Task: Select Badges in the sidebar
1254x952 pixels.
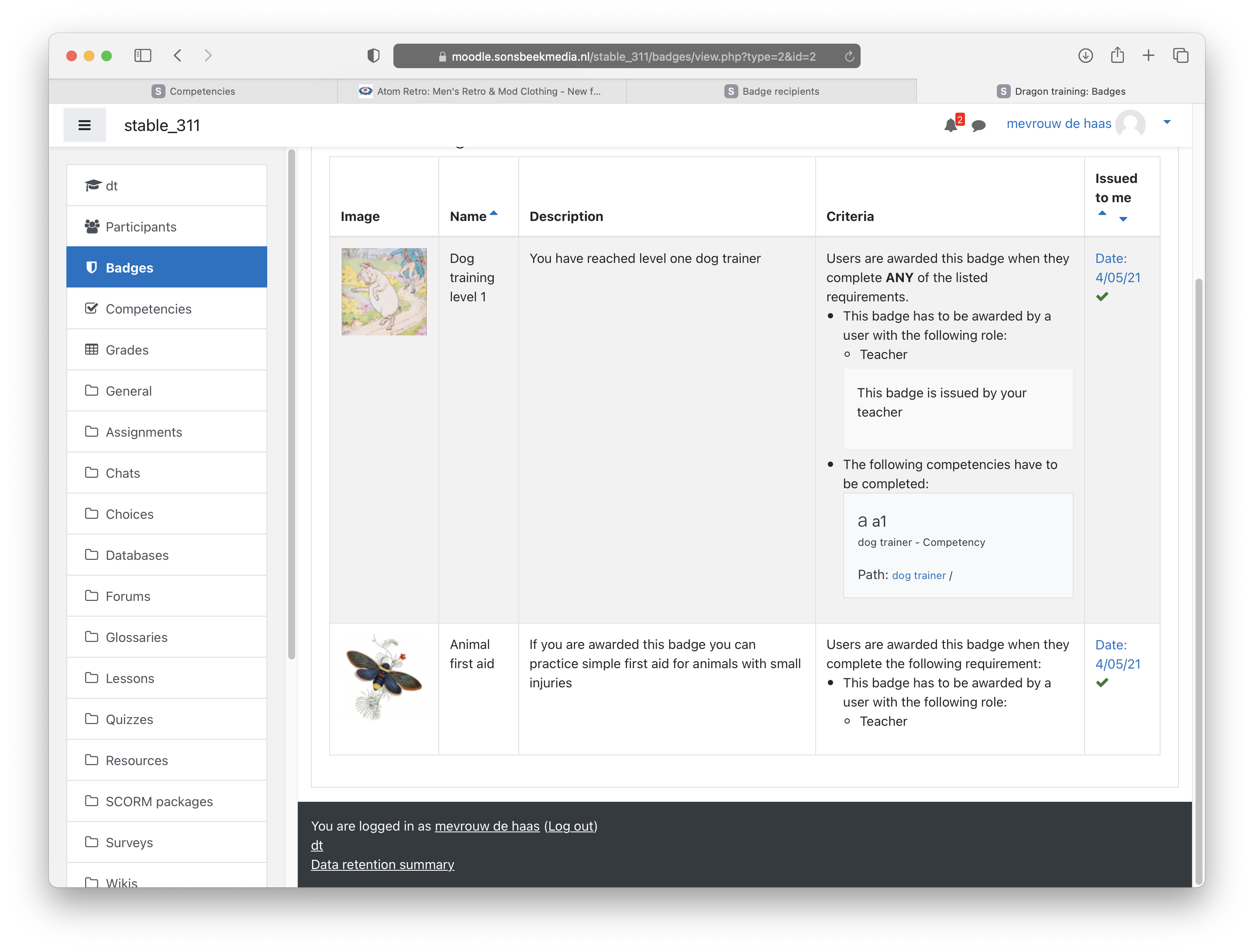Action: pyautogui.click(x=167, y=268)
